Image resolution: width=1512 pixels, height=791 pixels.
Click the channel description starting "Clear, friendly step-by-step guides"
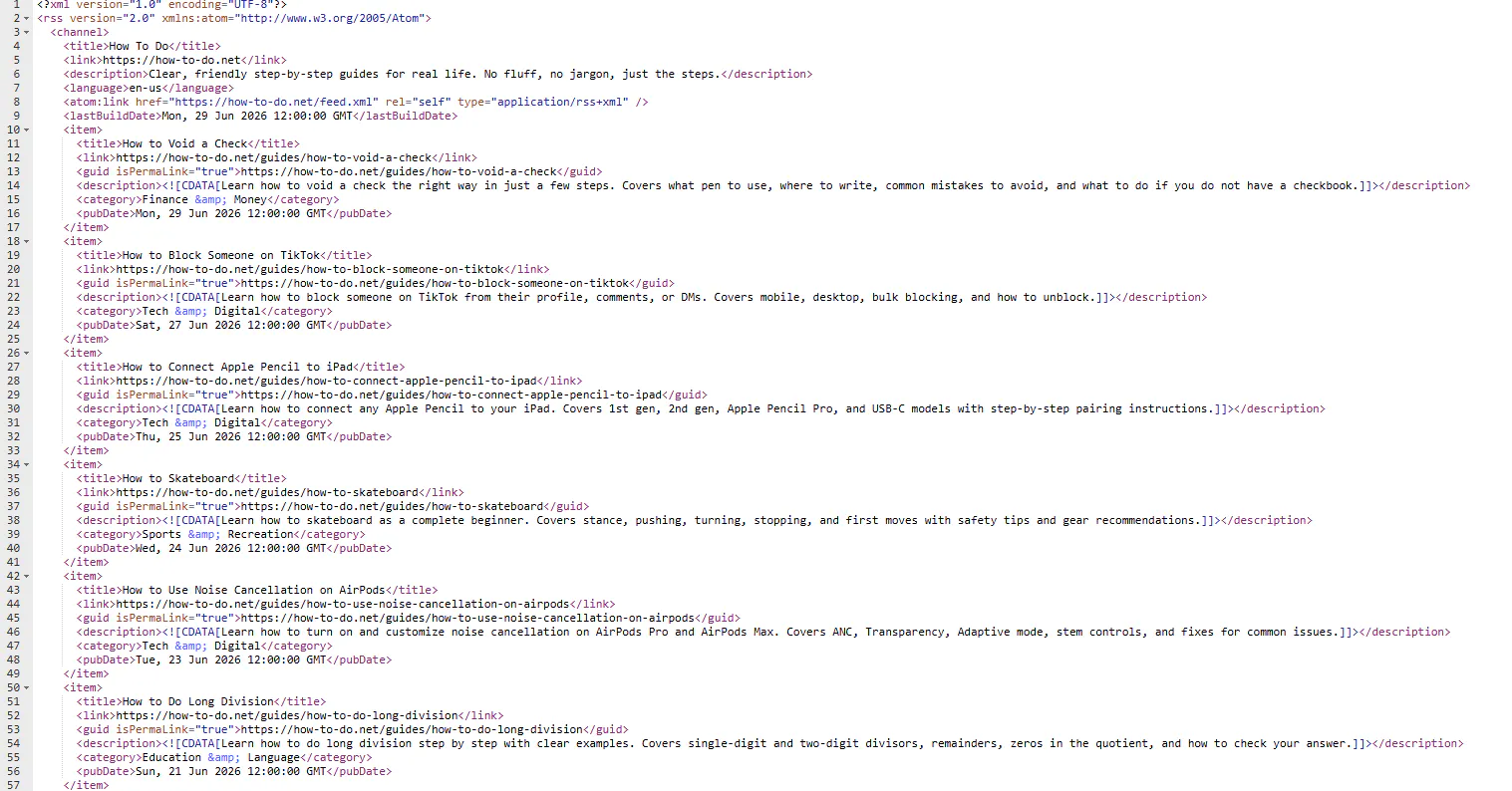435,74
